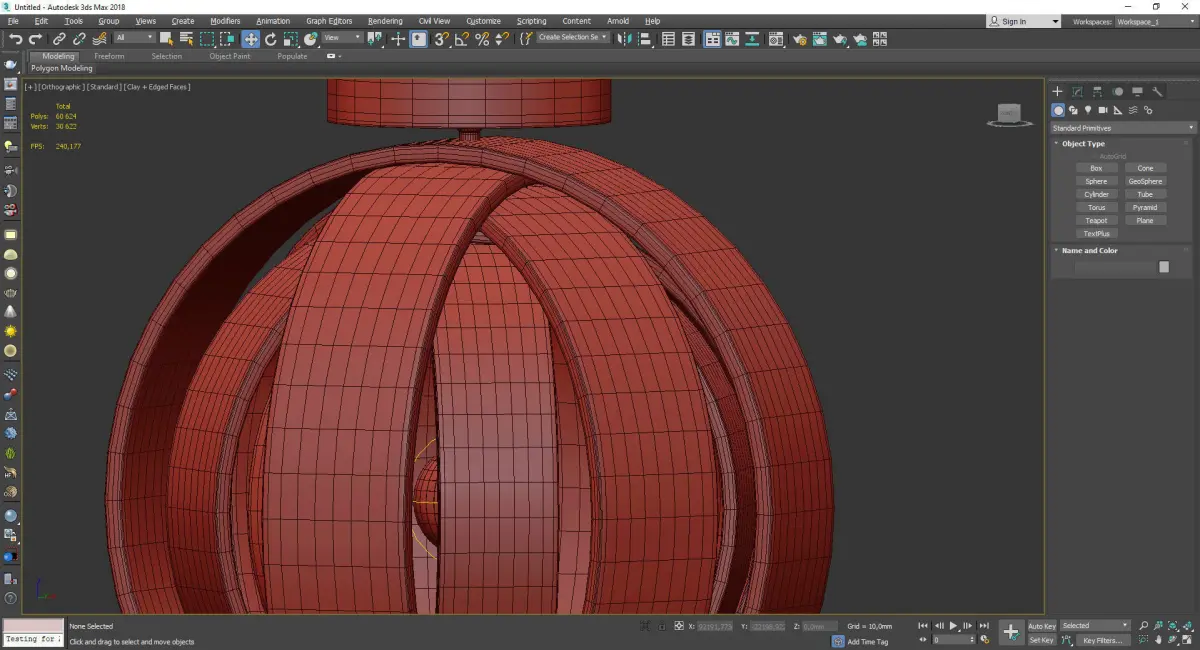The height and width of the screenshot is (650, 1200).
Task: Click the Key Filters button
Action: [1102, 640]
